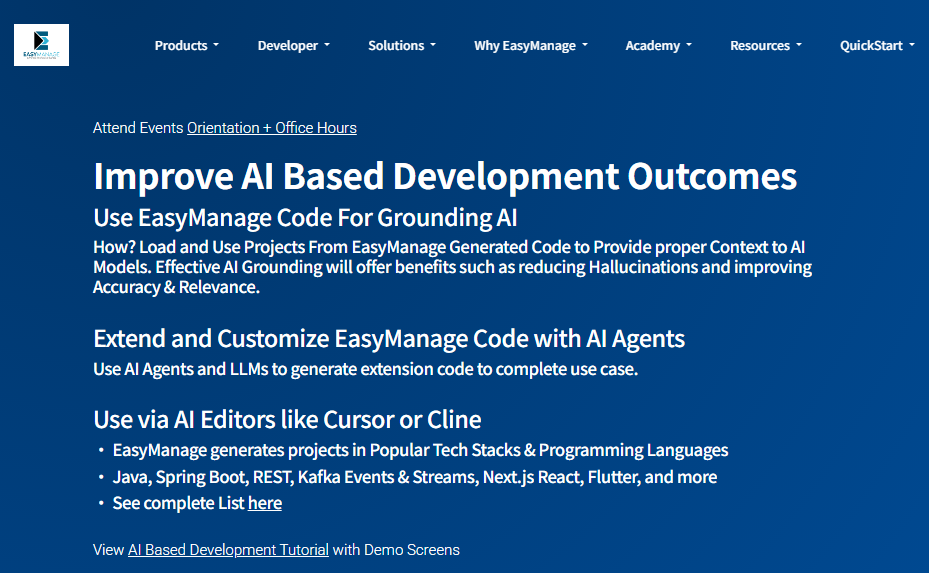Open AI Based Development Tutorial link
This screenshot has height=573, width=929.
click(228, 550)
